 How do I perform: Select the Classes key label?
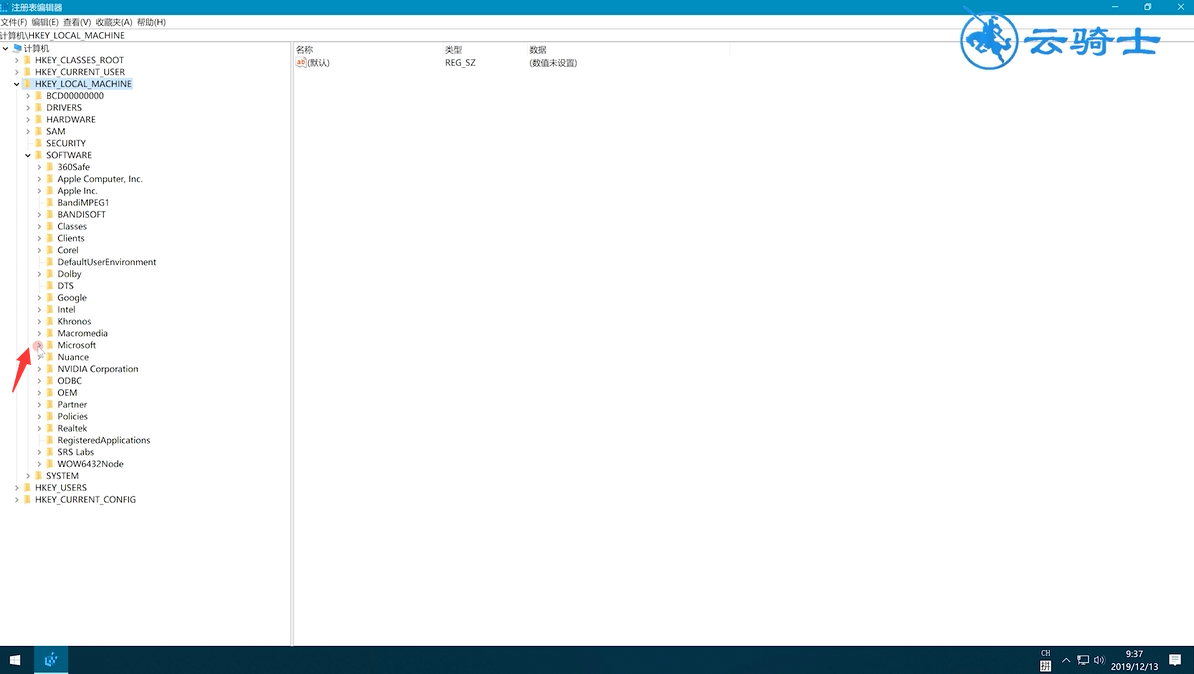click(x=72, y=226)
